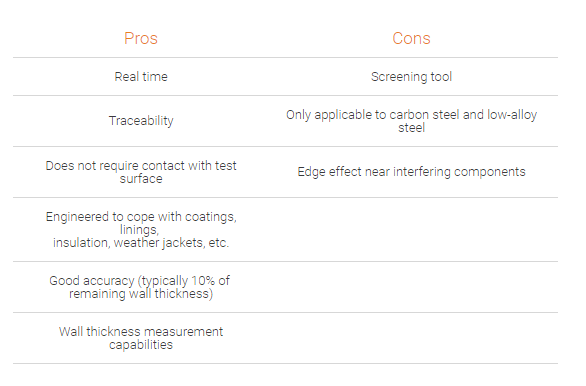Click empty Cons cell beside Wall thickness

point(413,338)
